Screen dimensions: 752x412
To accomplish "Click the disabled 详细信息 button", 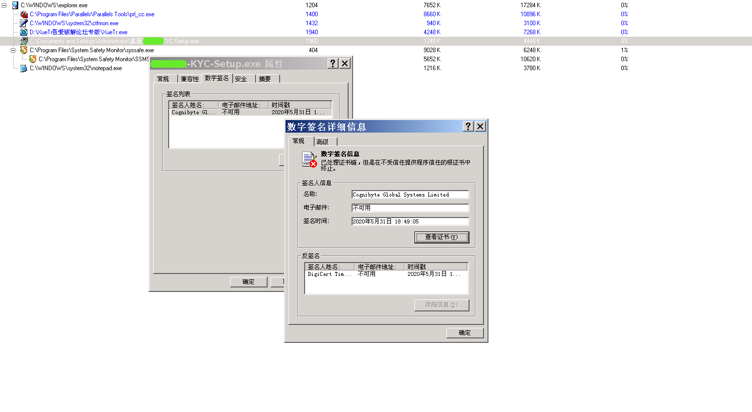I will (x=441, y=305).
